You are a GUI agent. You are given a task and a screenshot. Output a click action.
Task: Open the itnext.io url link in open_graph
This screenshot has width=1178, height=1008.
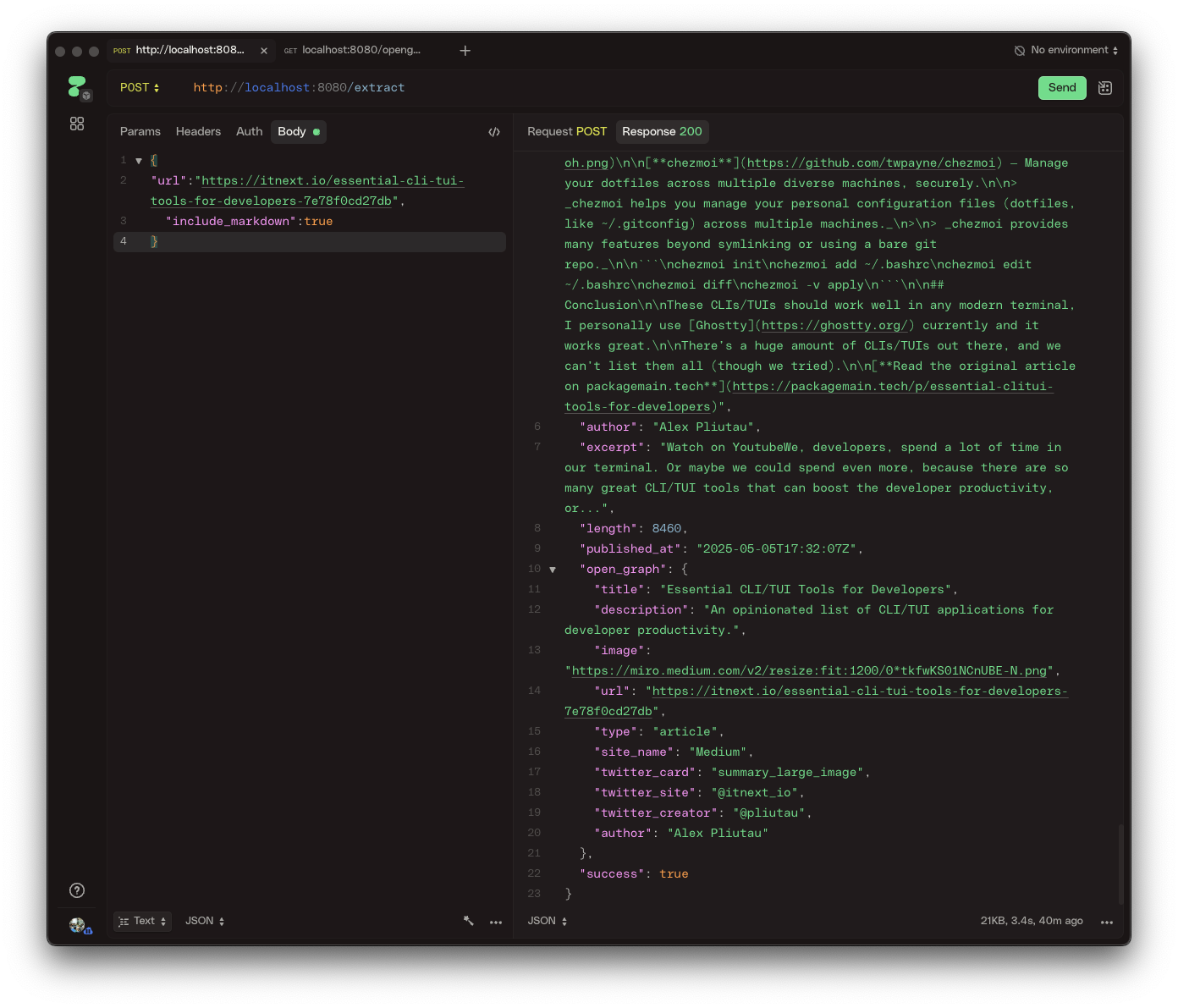pos(817,701)
